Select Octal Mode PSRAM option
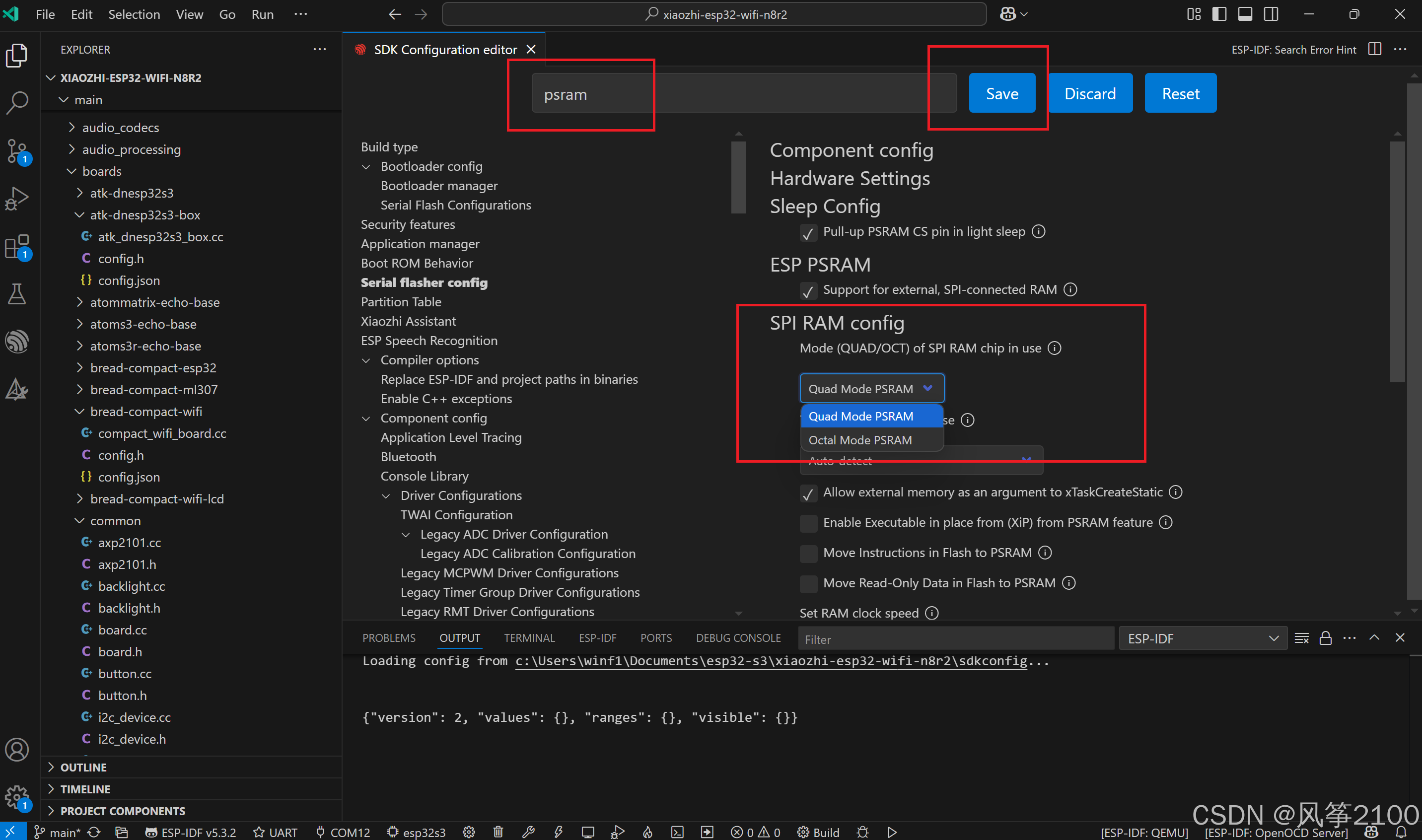 click(x=860, y=440)
